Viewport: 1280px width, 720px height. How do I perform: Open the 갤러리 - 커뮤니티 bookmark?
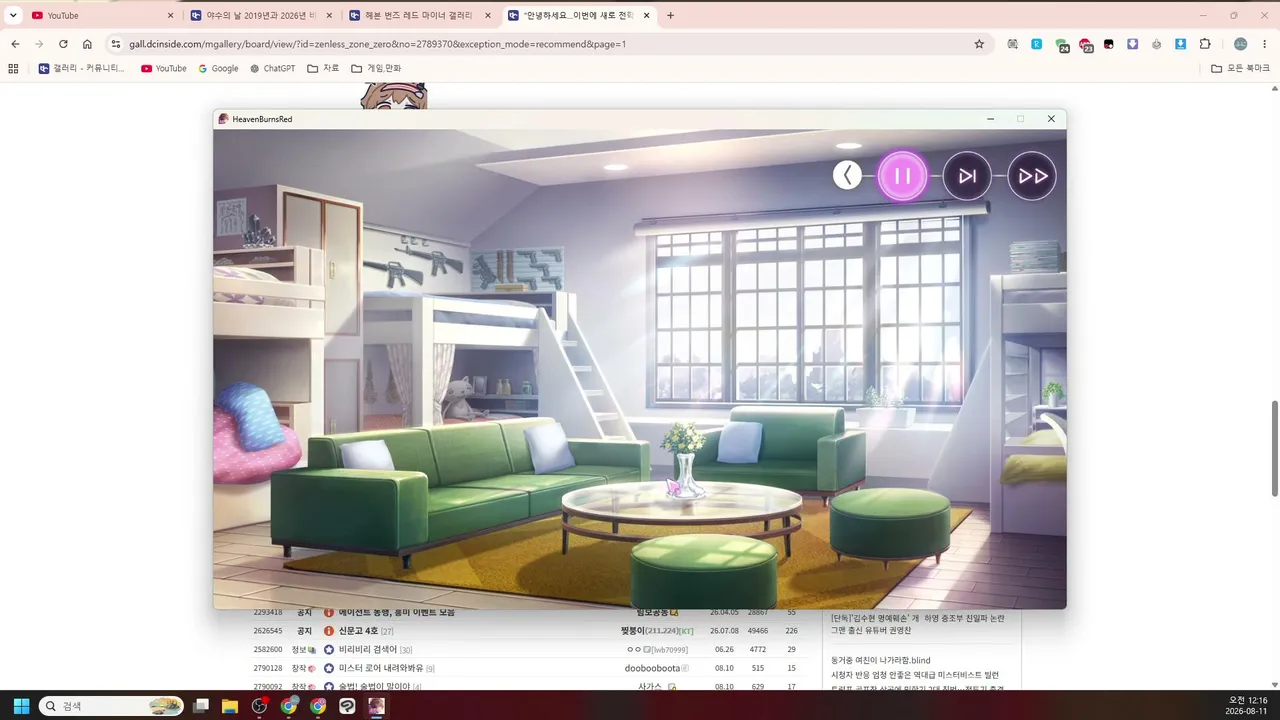[82, 68]
